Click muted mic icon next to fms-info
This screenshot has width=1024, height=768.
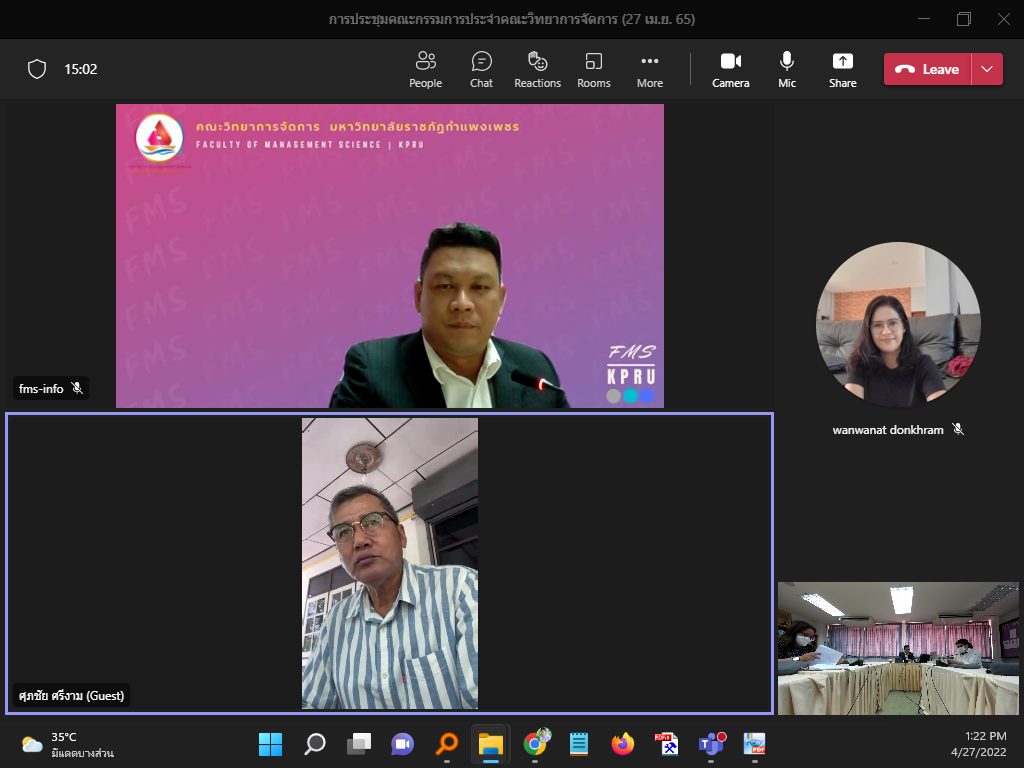click(77, 388)
